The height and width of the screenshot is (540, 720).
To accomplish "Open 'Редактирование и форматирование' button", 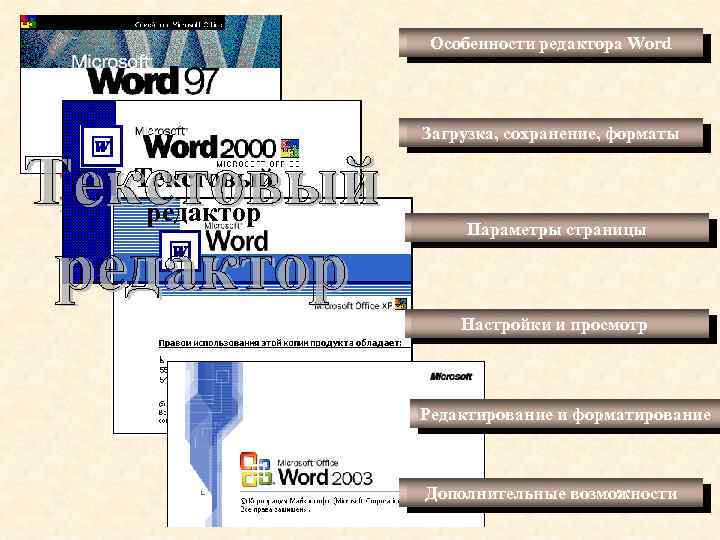I will coord(566,414).
